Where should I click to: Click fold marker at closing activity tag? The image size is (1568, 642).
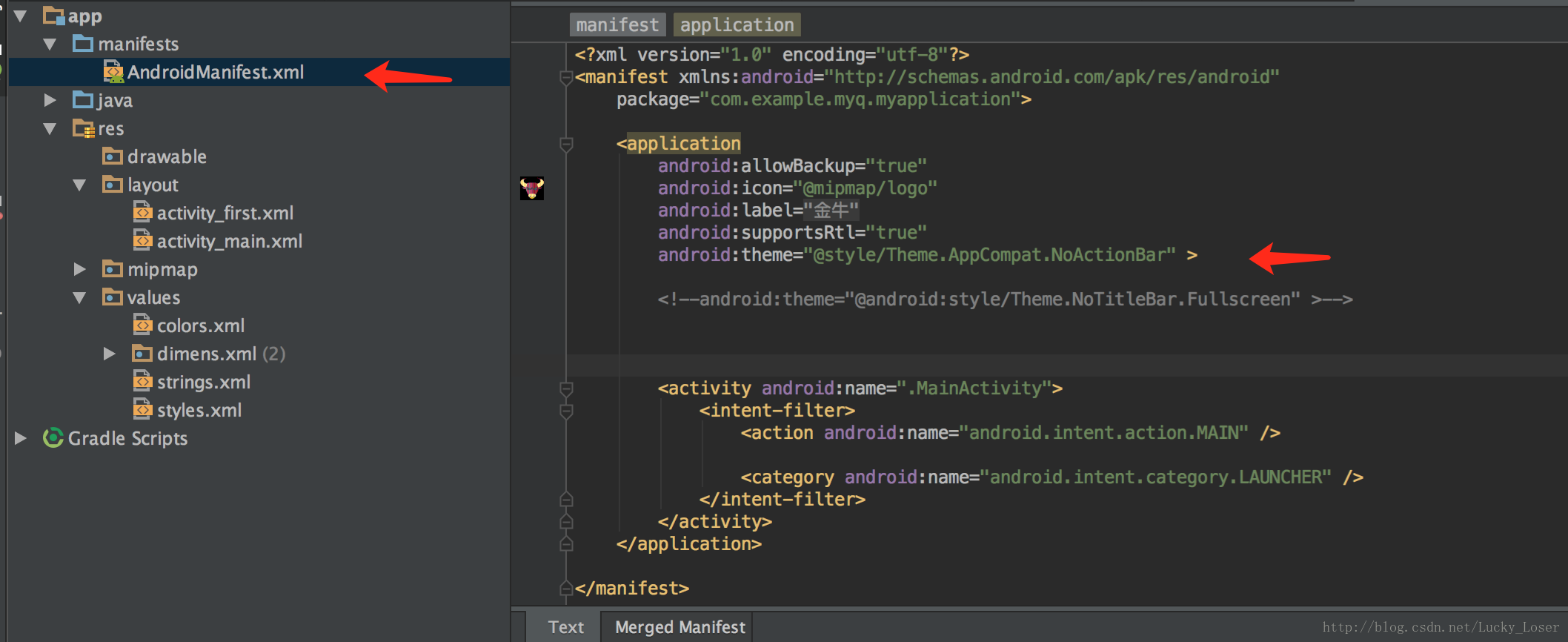pos(566,521)
